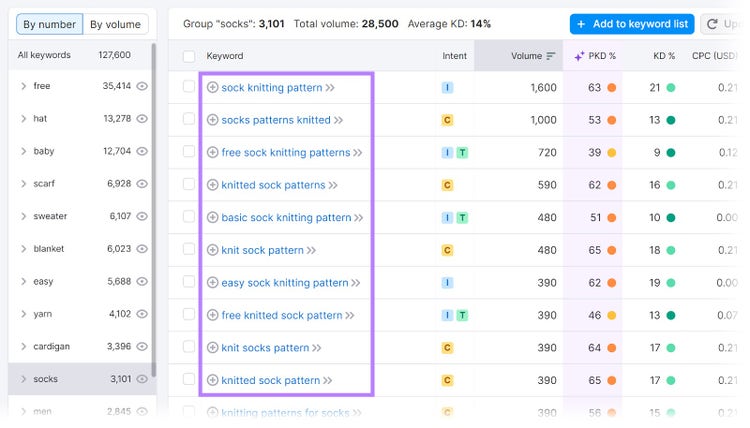This screenshot has width=750, height=428.
Task: Sort by the KD % column header
Action: [x=664, y=56]
